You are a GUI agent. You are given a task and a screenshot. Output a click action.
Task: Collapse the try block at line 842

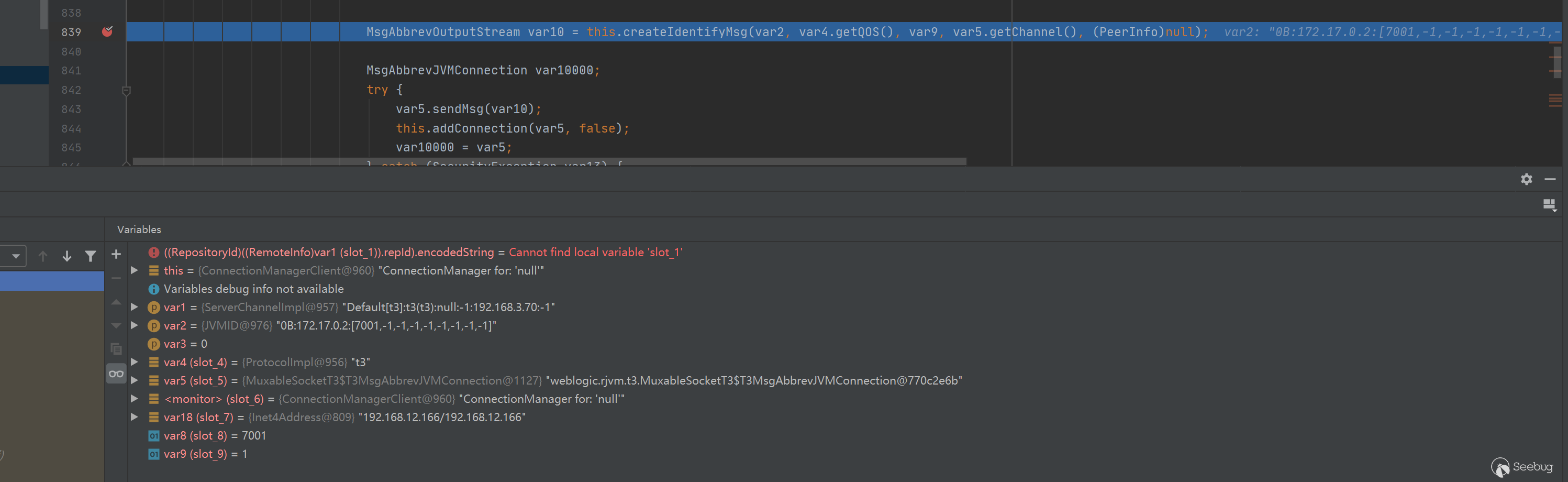click(x=127, y=90)
